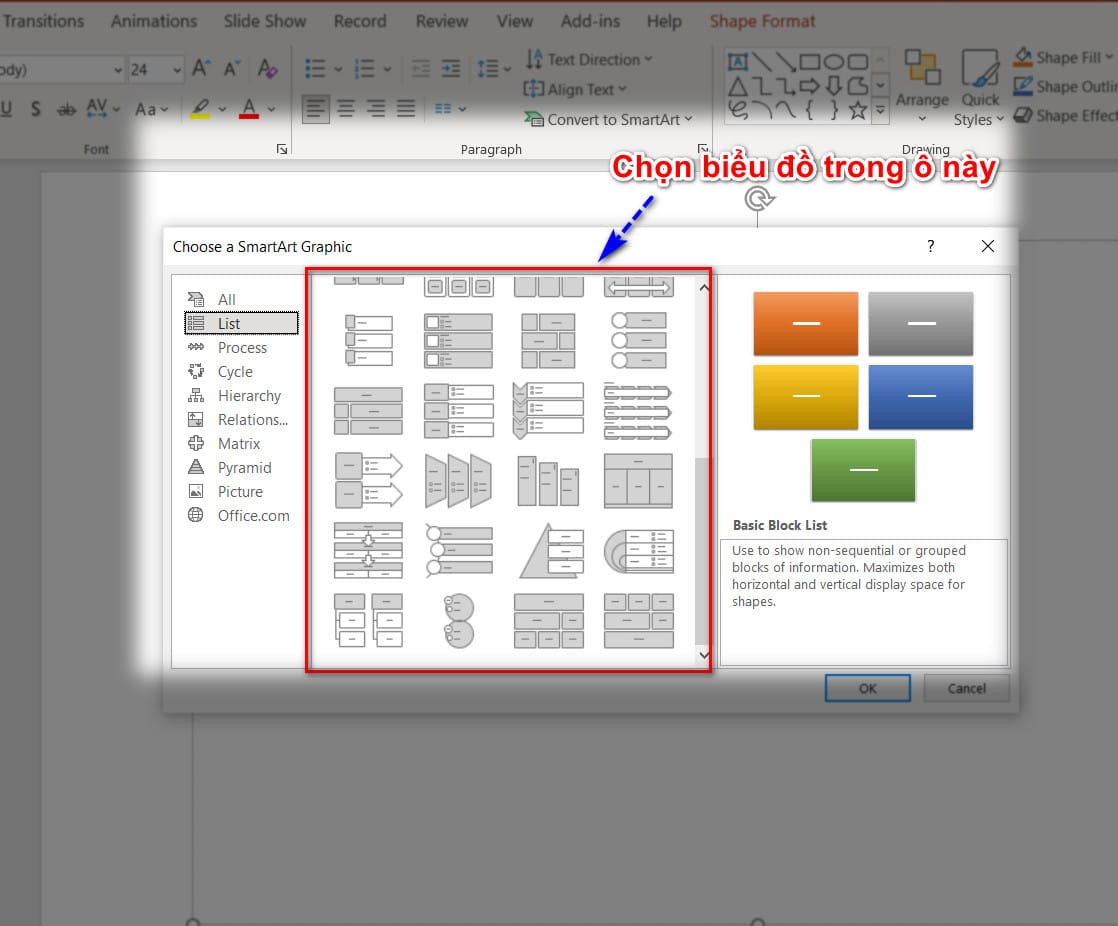Align paragraph text to the right
Screen dimensions: 1118x926
(376, 109)
